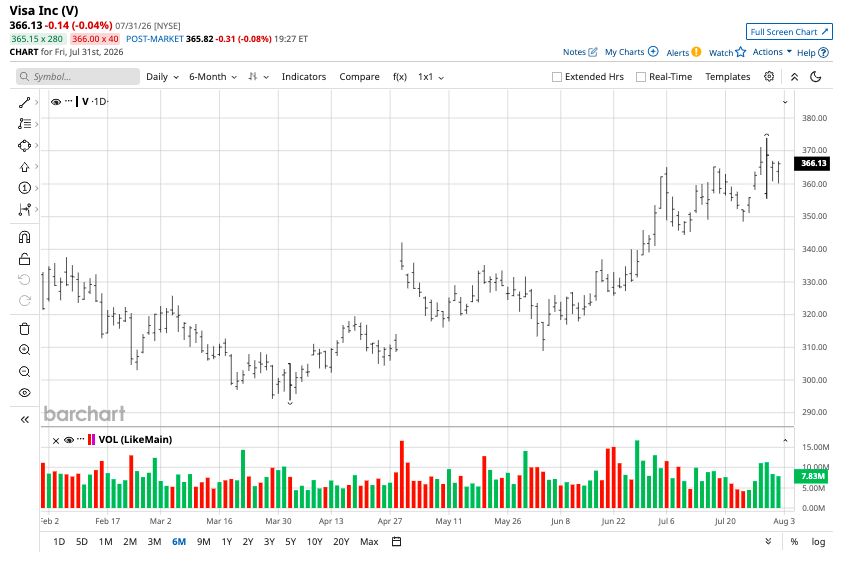The image size is (850, 587).
Task: Open VOL indicator more options dots
Action: [81, 438]
